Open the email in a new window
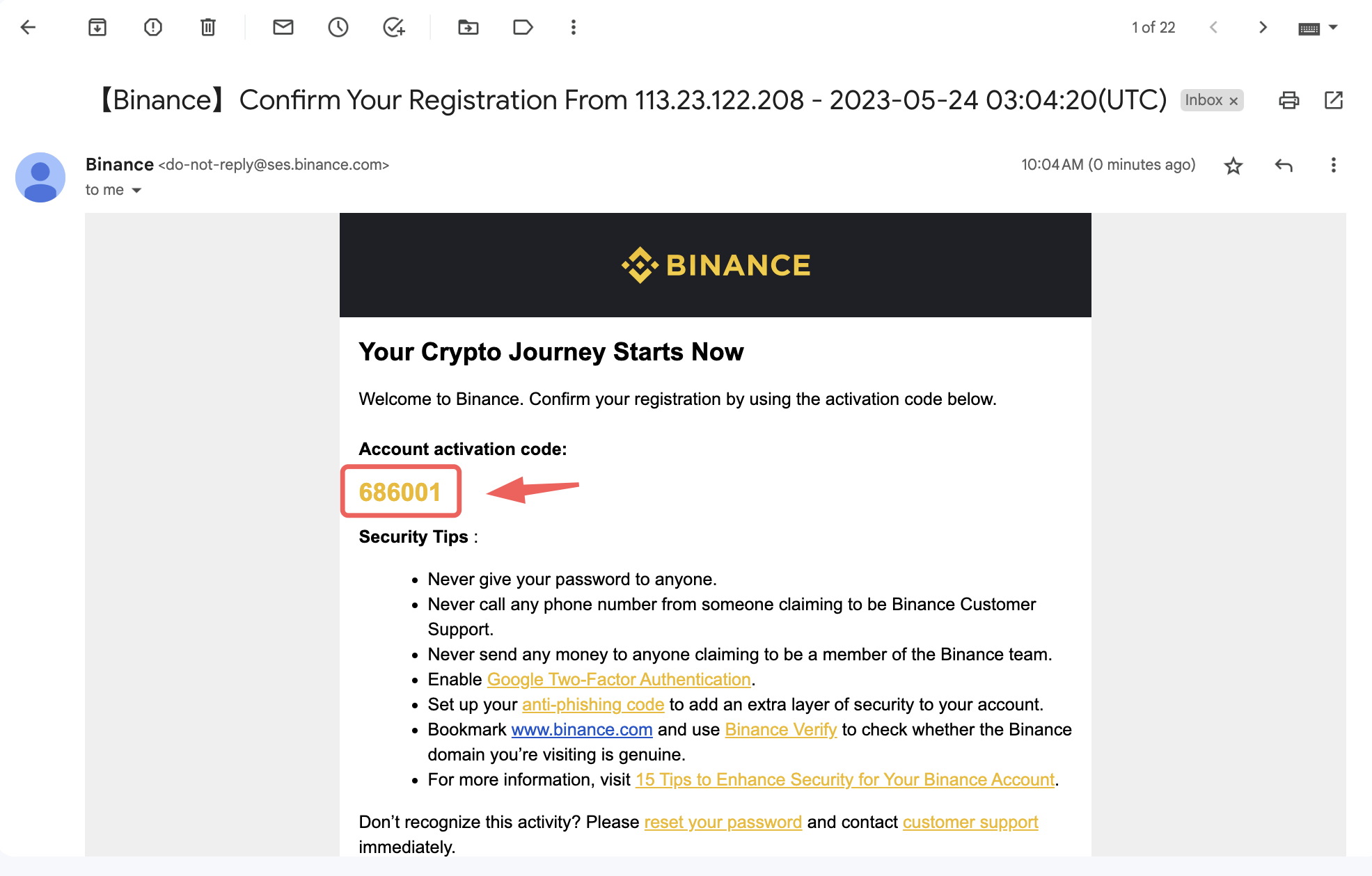The width and height of the screenshot is (1372, 876). click(x=1334, y=99)
